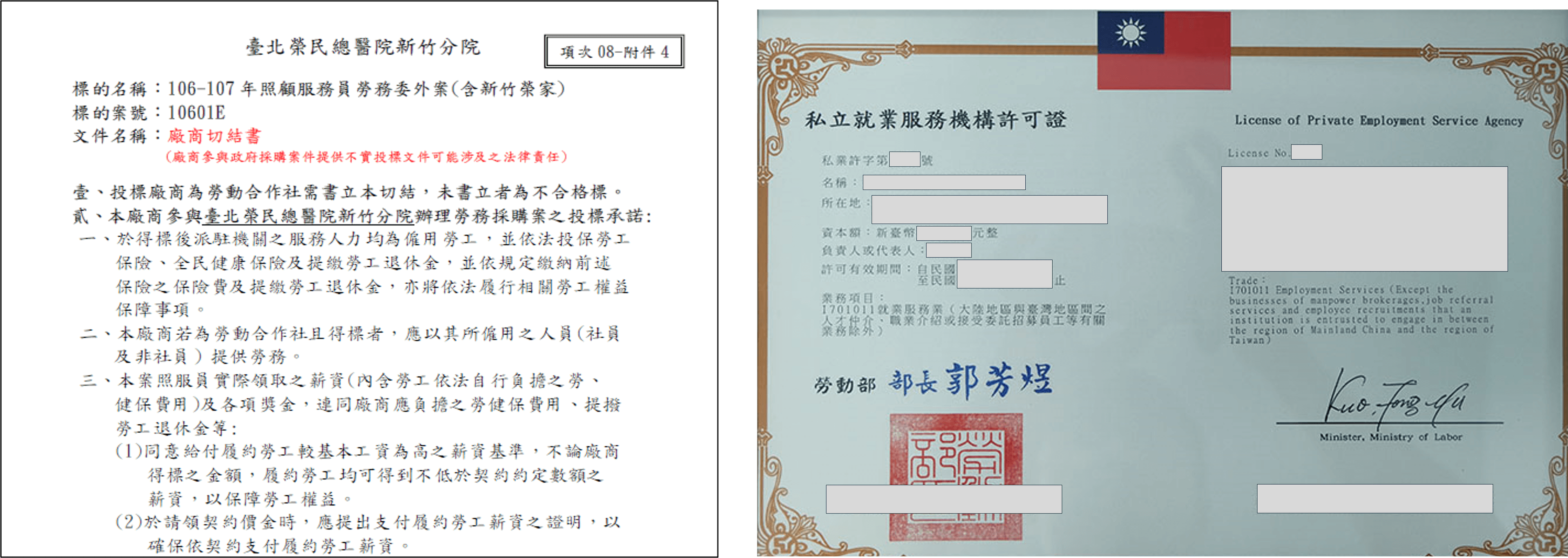The image size is (1568, 558).
Task: Click the red text 廠商切結書
Action: click(214, 136)
